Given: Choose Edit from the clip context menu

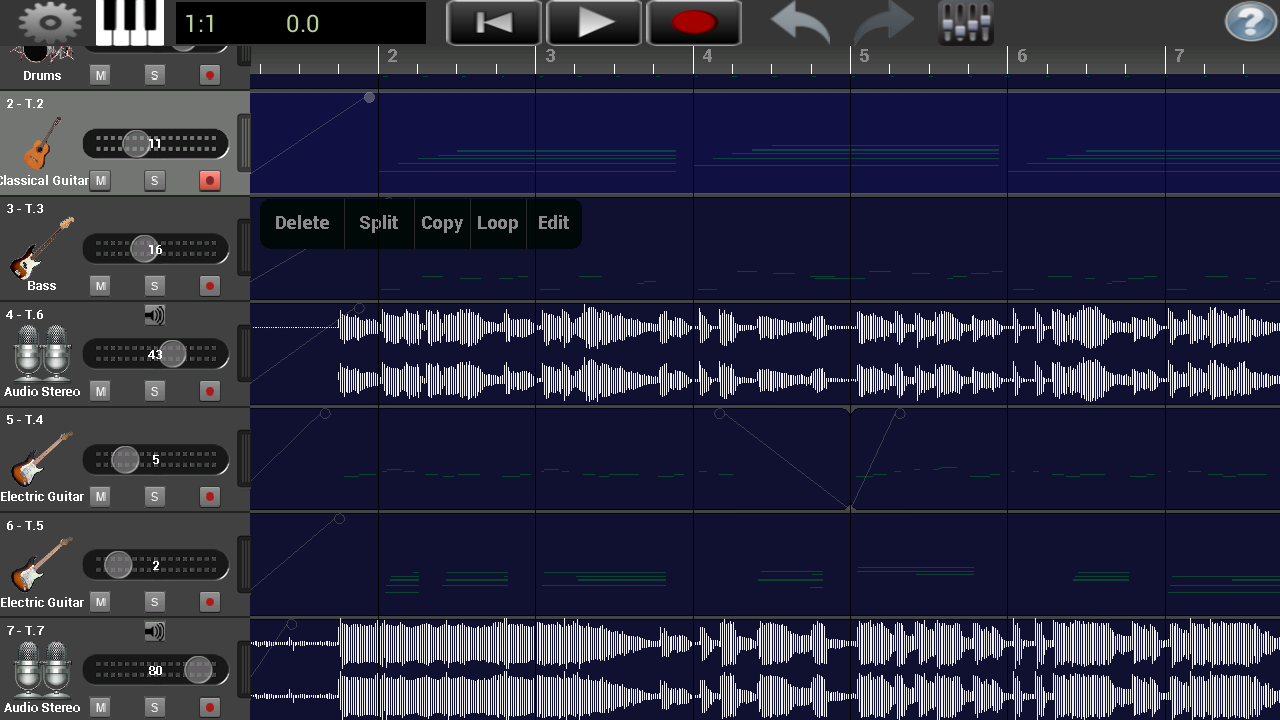Looking at the screenshot, I should (554, 222).
